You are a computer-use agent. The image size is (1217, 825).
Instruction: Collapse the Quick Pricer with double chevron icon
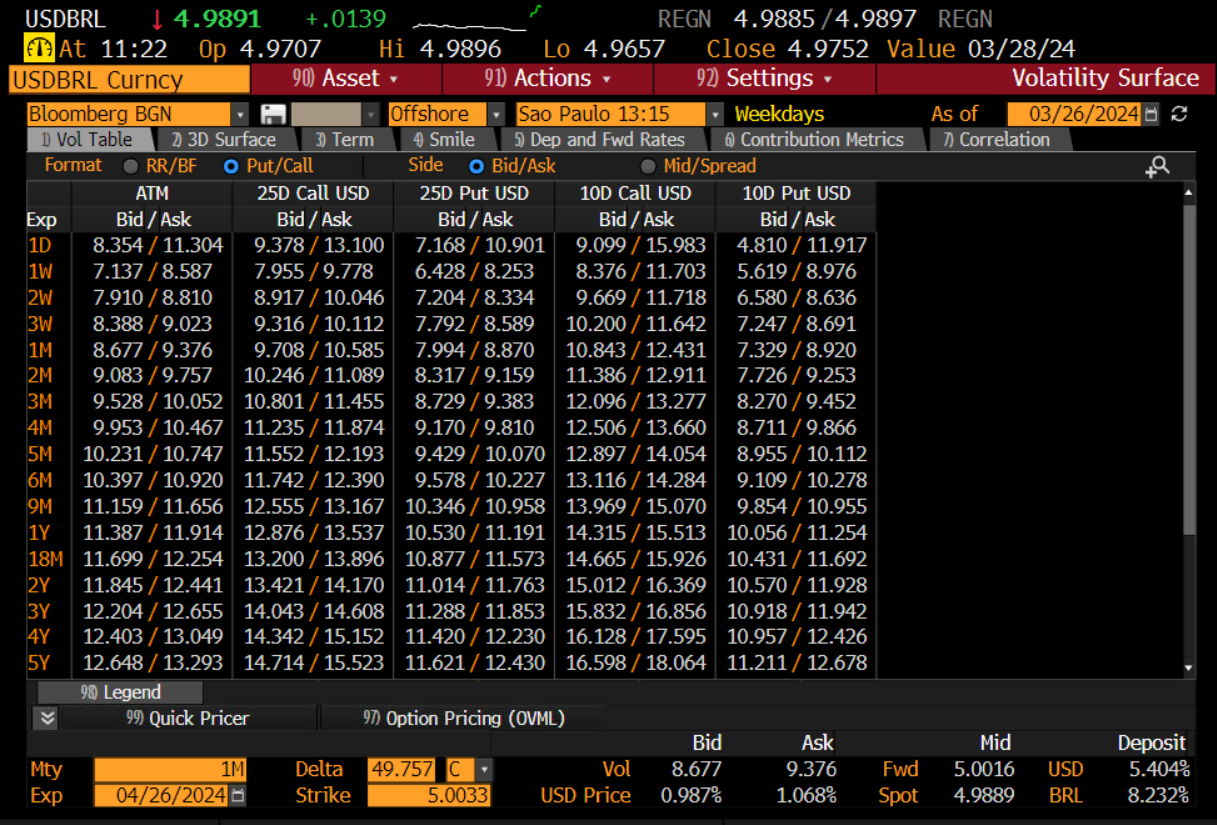pos(47,718)
